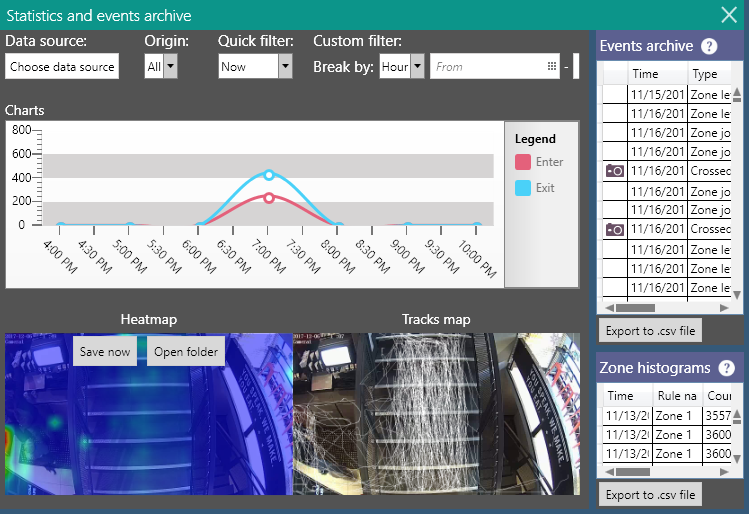This screenshot has height=514, width=749.
Task: Export Events archive to .csv file
Action: (x=651, y=330)
